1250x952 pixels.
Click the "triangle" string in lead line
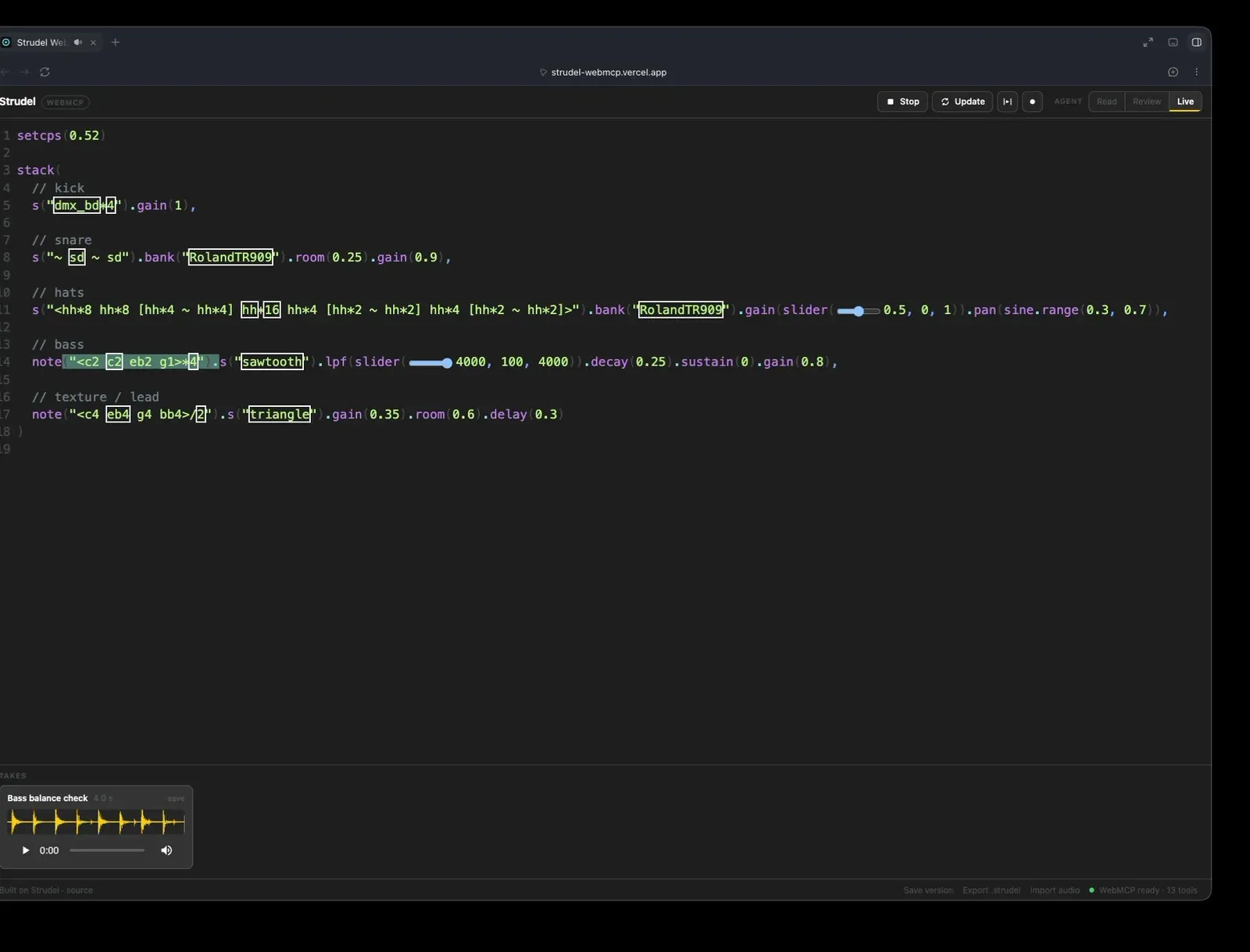pyautogui.click(x=280, y=414)
